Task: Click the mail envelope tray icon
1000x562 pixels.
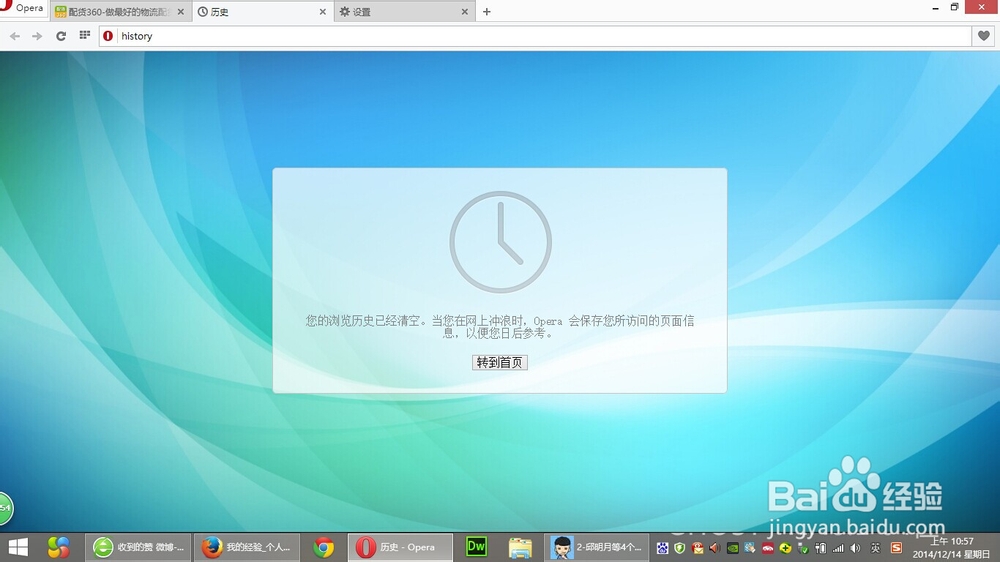Action: tap(698, 548)
